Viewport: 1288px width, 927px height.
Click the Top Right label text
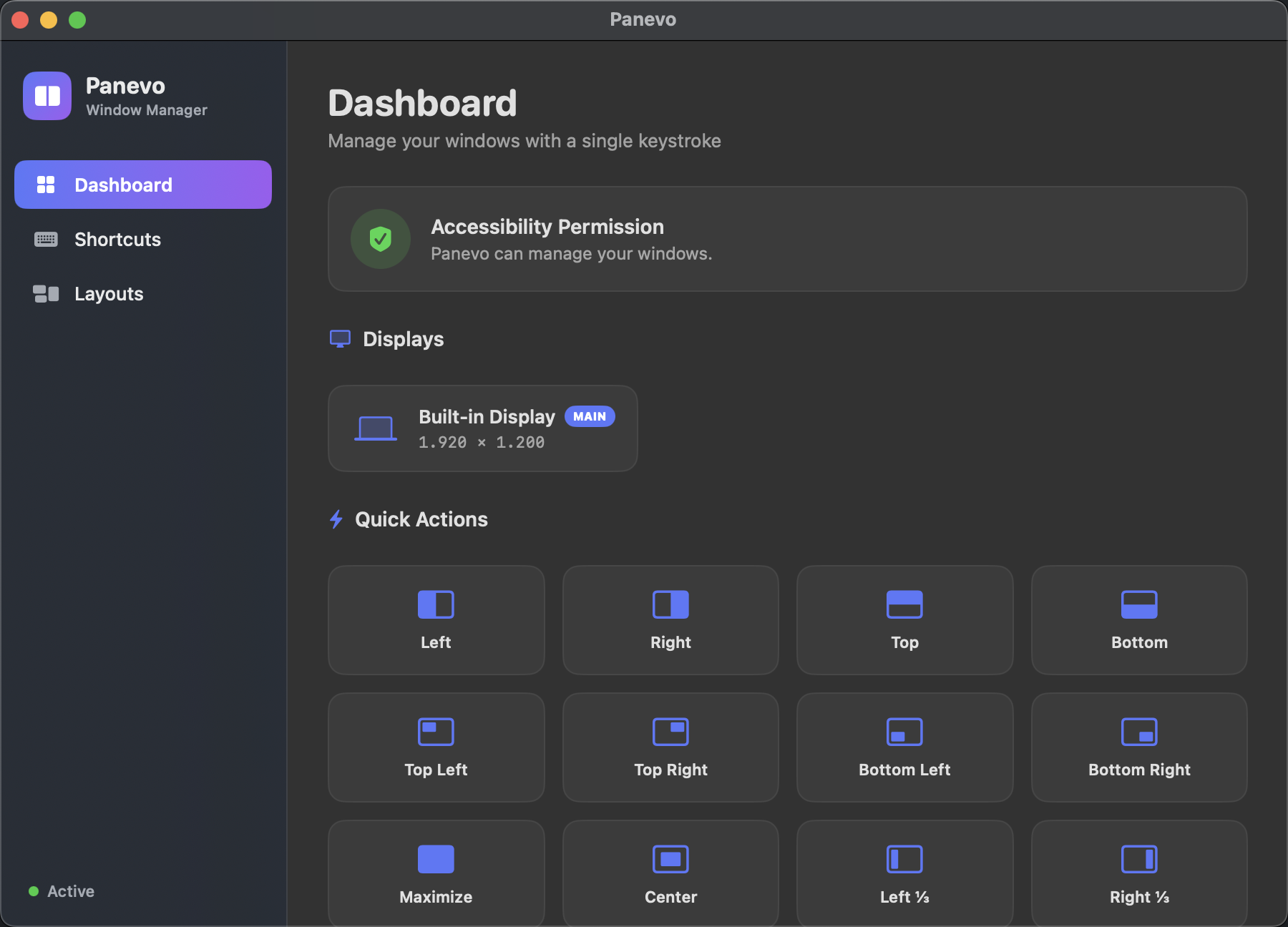tap(670, 770)
